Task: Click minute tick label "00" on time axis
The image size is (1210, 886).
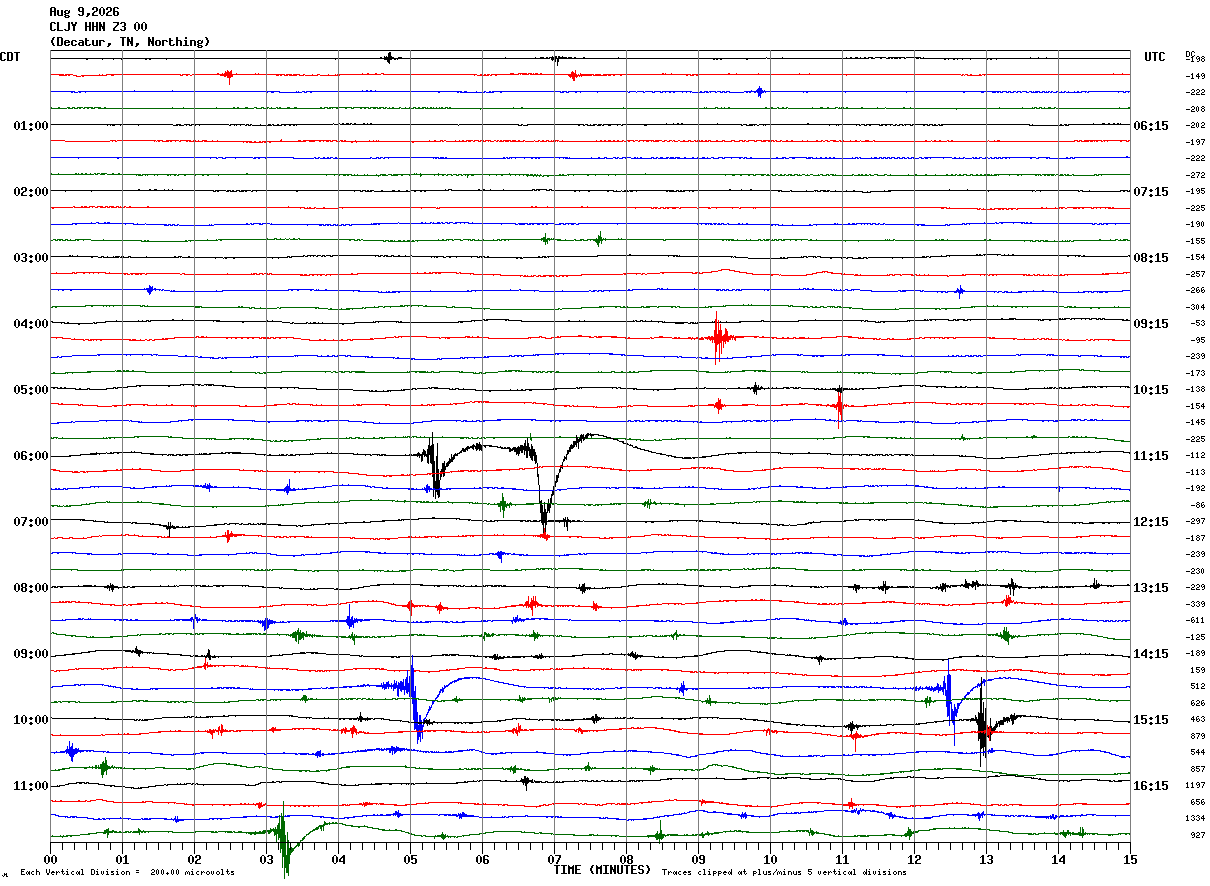Action: point(50,859)
